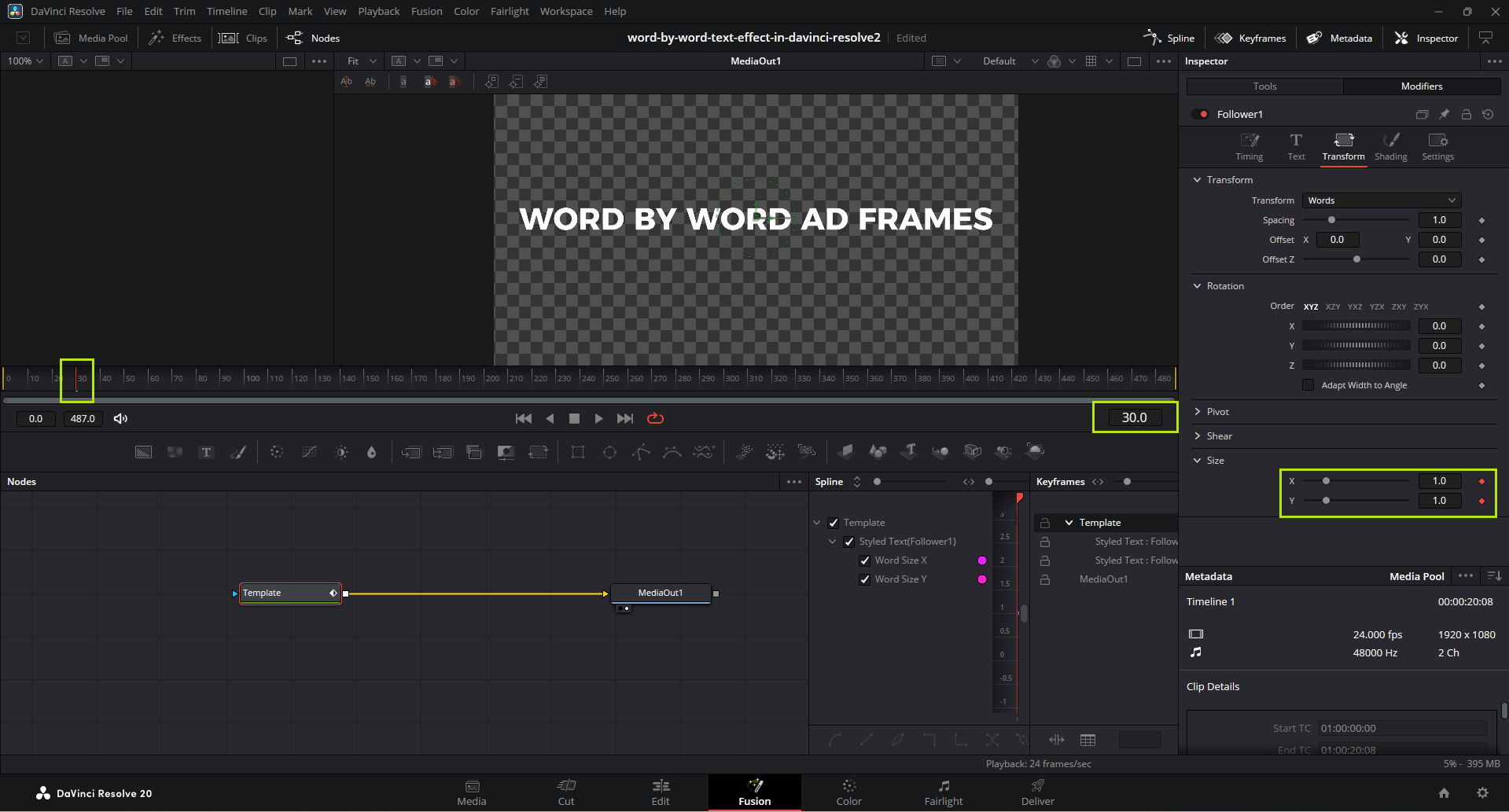Enable Adapt Width to Angle checkbox
The width and height of the screenshot is (1509, 812).
[1308, 385]
